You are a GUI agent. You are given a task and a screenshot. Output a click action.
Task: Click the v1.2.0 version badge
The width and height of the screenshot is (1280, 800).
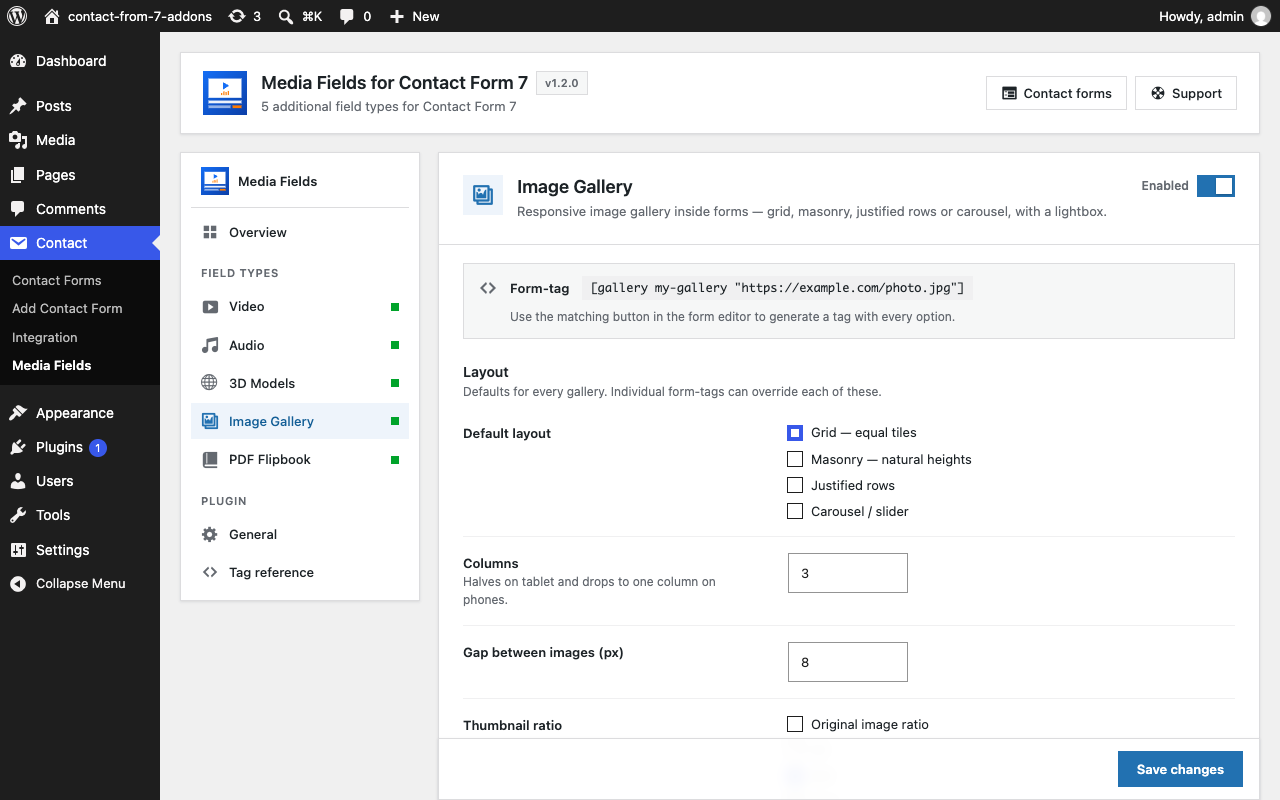(562, 83)
